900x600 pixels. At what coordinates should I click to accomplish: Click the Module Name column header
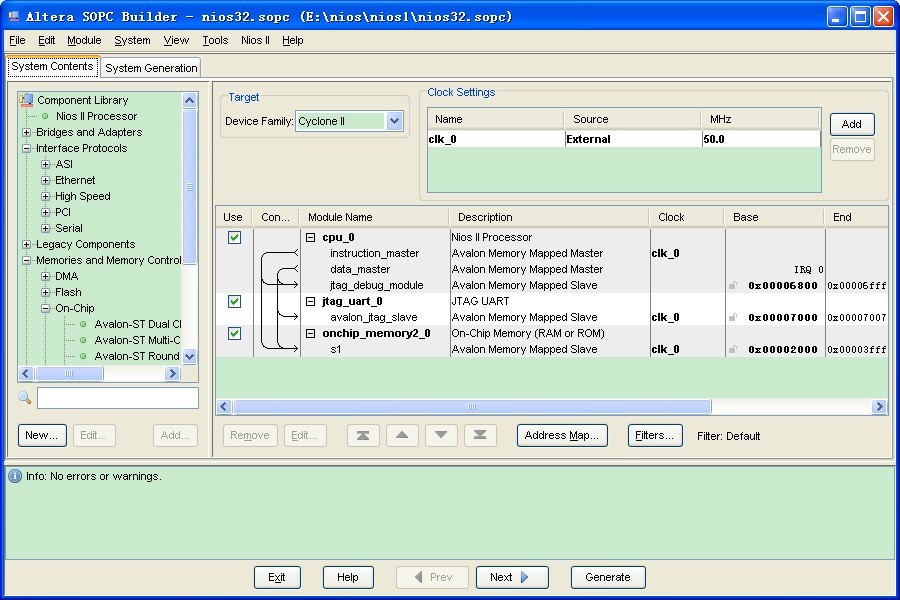374,217
